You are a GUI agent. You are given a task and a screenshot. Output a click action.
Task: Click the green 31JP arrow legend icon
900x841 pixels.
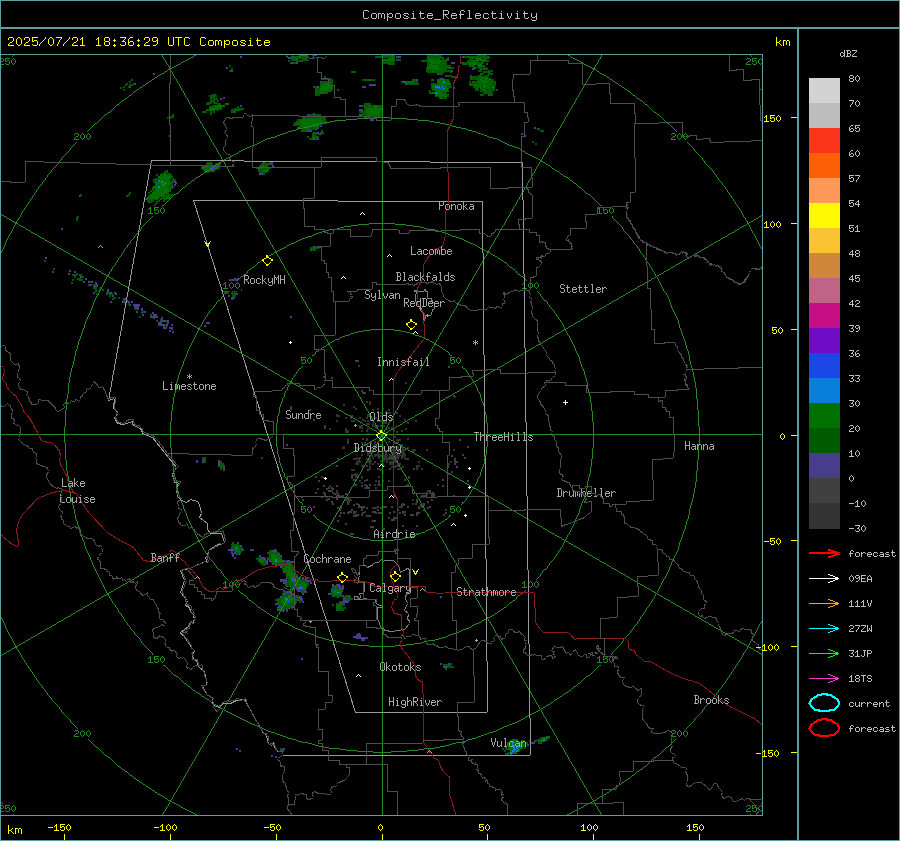(x=824, y=653)
